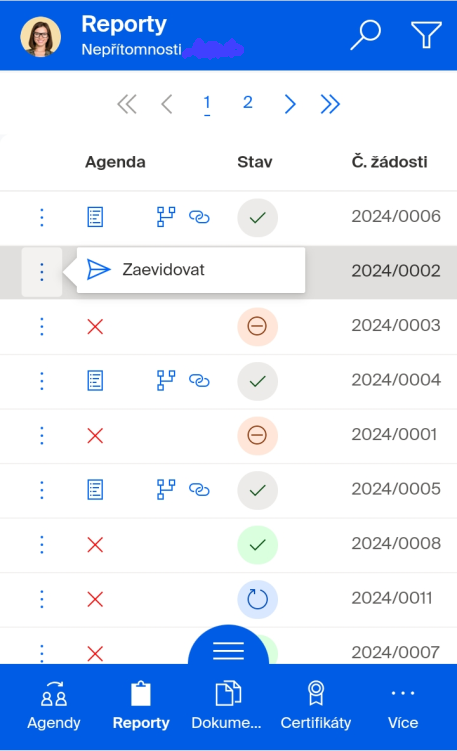Image resolution: width=457 pixels, height=751 pixels.
Task: Open document icon for request 2024/0006
Action: (x=95, y=217)
